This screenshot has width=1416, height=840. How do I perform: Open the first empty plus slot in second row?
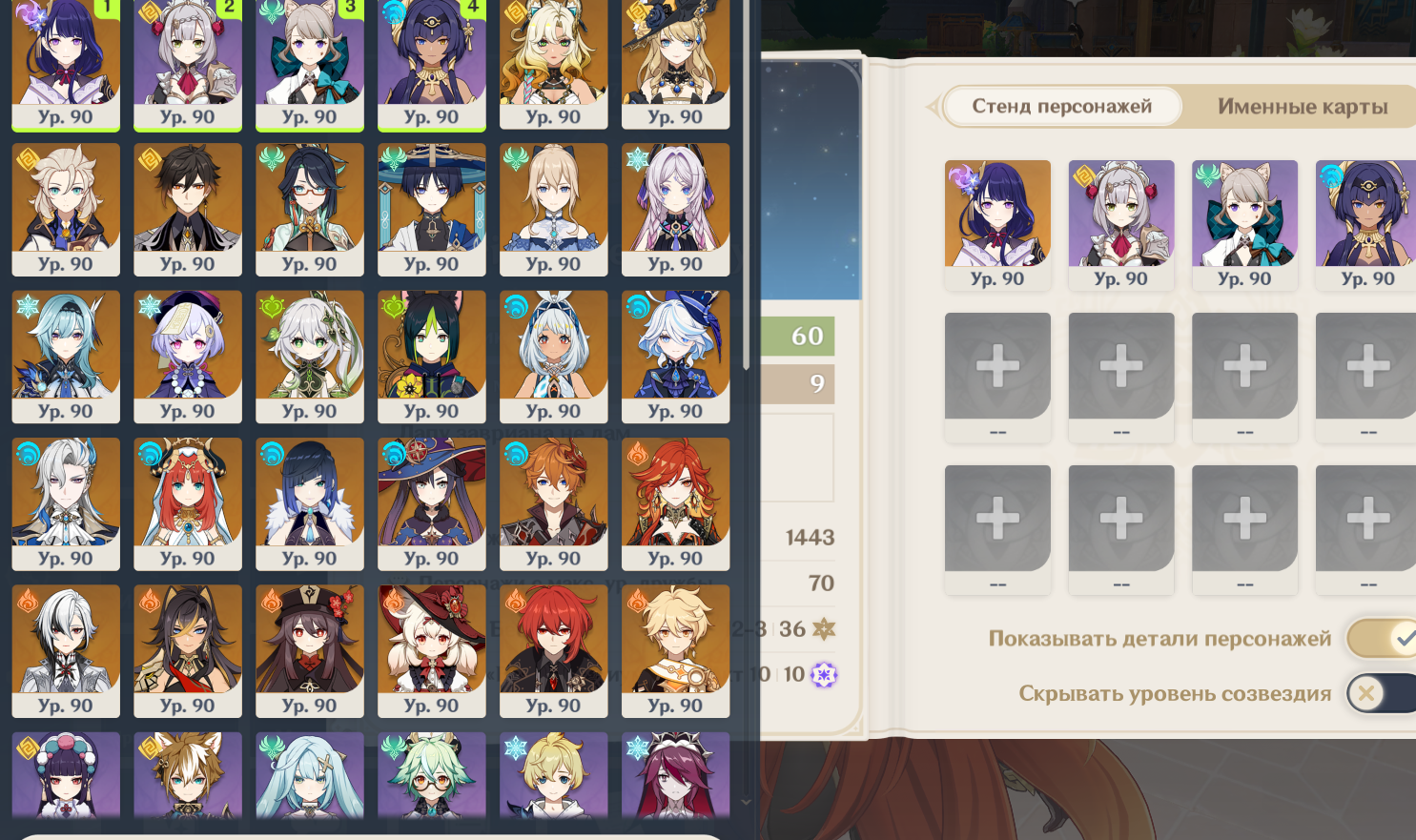(997, 378)
